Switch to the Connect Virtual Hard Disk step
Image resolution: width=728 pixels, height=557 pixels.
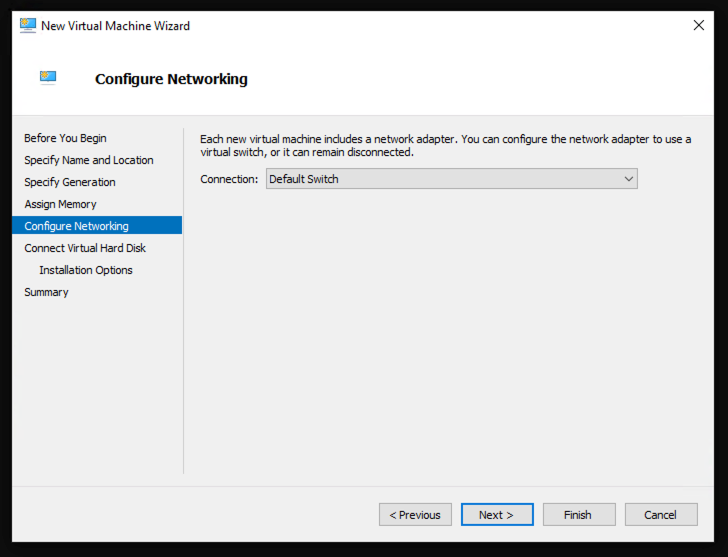pyautogui.click(x=85, y=248)
